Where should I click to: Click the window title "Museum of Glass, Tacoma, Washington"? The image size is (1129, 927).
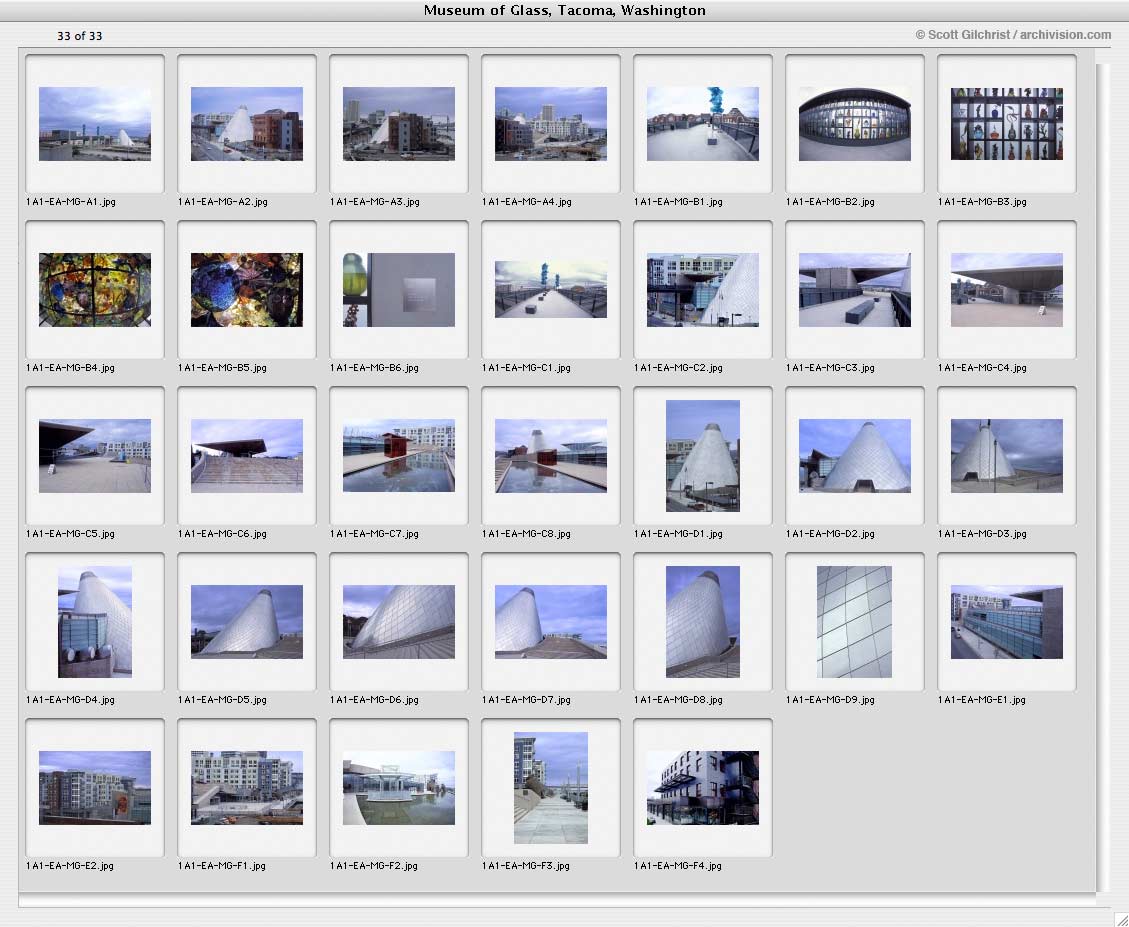coord(564,10)
